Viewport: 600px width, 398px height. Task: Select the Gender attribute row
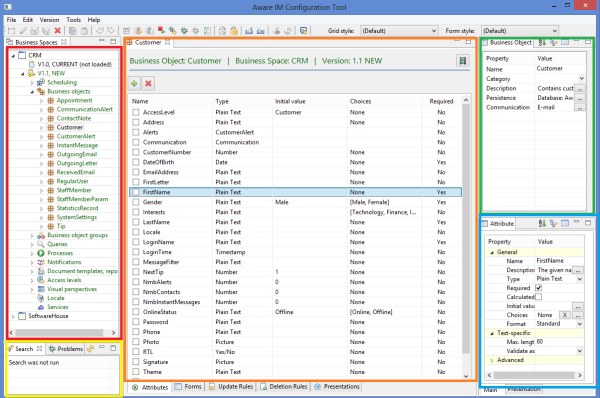[295, 202]
